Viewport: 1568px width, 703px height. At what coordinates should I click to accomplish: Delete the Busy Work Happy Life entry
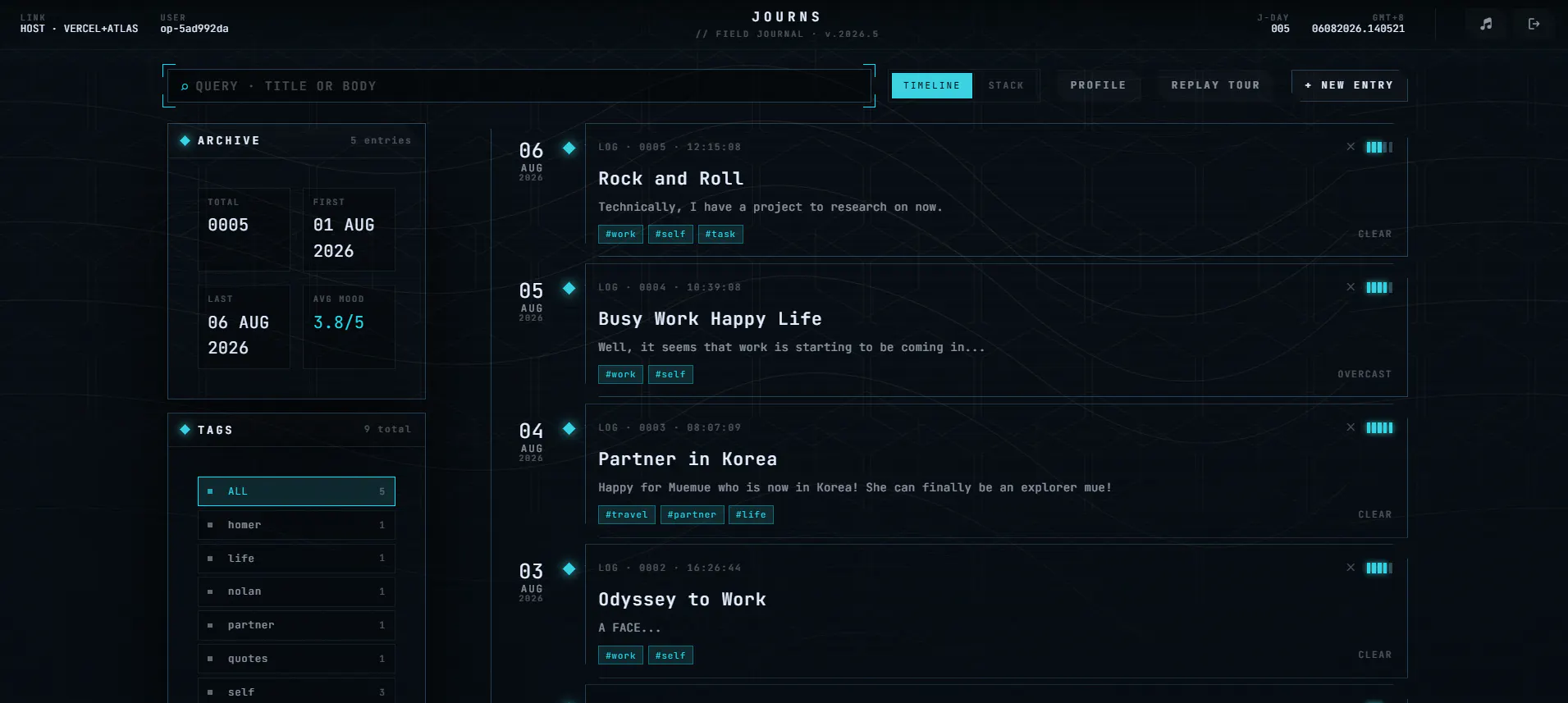1351,287
